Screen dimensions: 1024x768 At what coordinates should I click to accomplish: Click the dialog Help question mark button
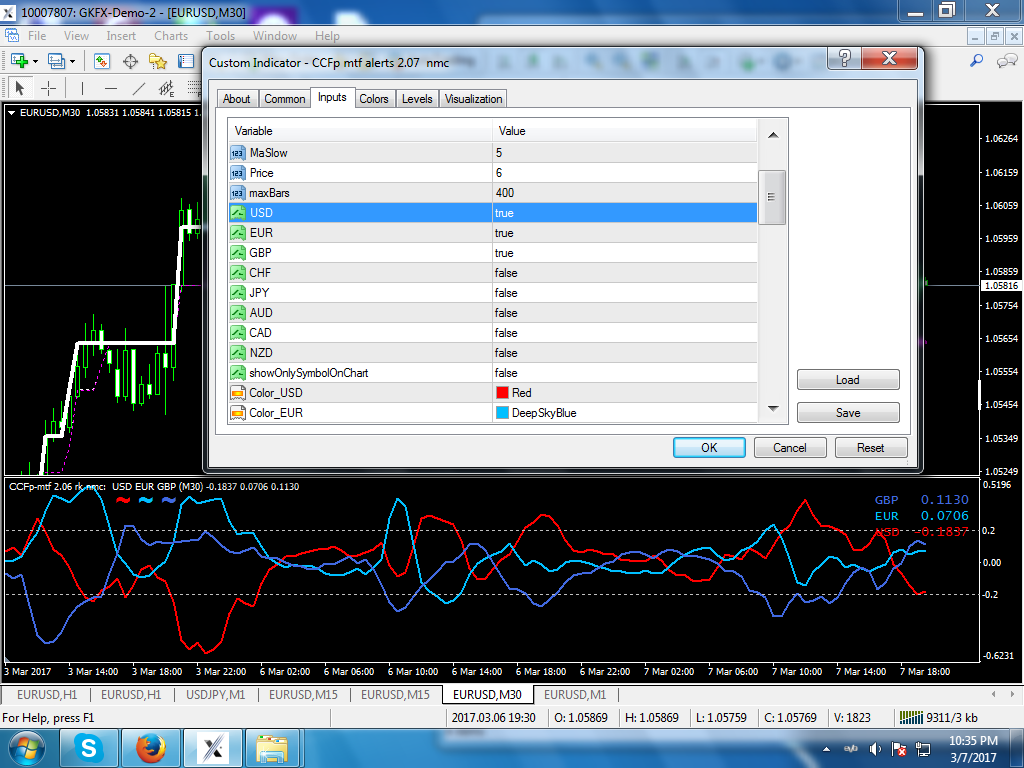(844, 58)
